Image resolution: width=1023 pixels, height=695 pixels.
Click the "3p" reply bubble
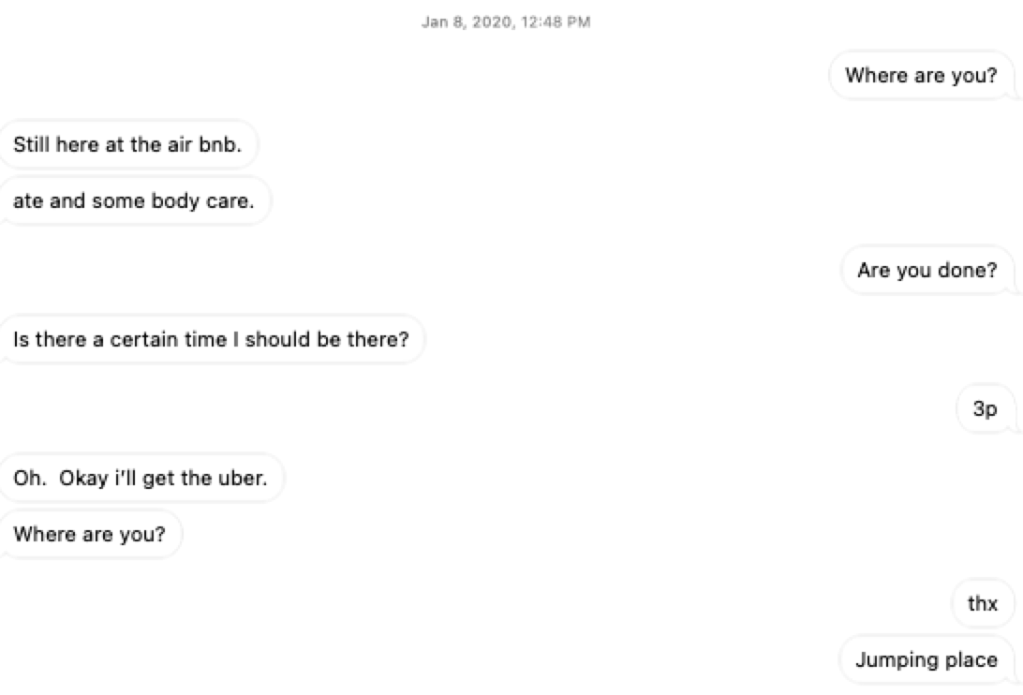984,412
